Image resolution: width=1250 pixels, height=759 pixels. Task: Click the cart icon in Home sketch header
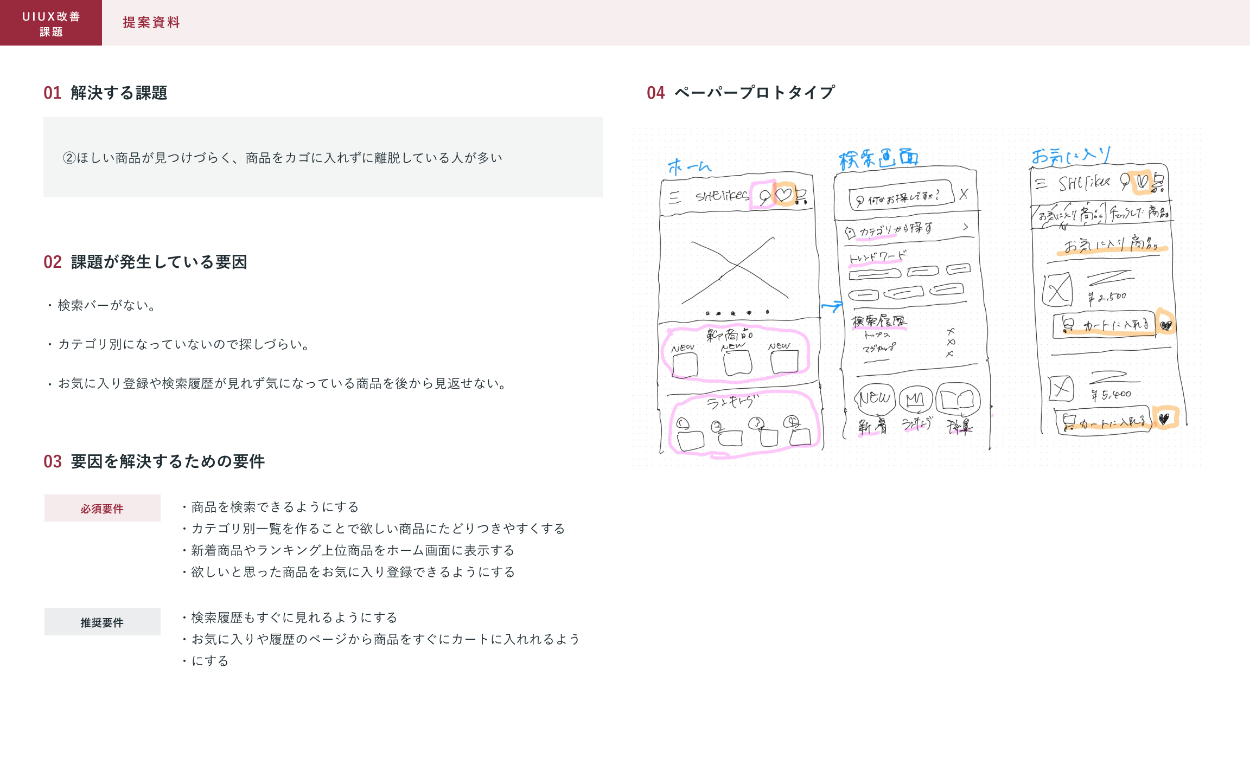tap(801, 196)
